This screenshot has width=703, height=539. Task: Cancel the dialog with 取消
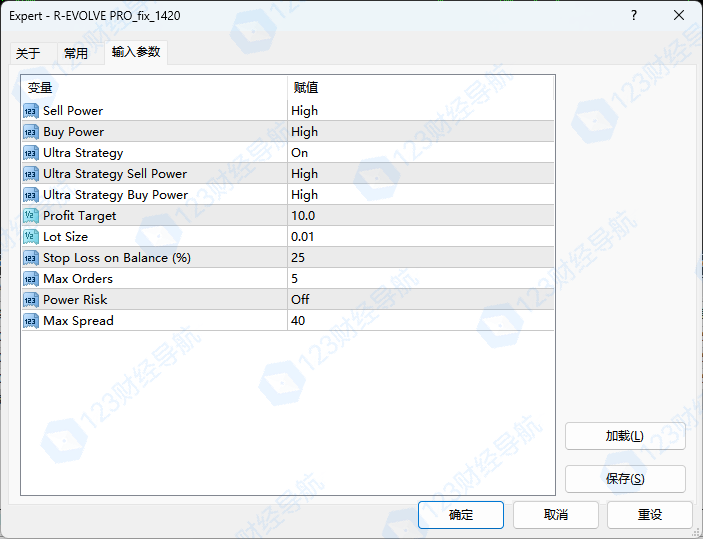556,515
